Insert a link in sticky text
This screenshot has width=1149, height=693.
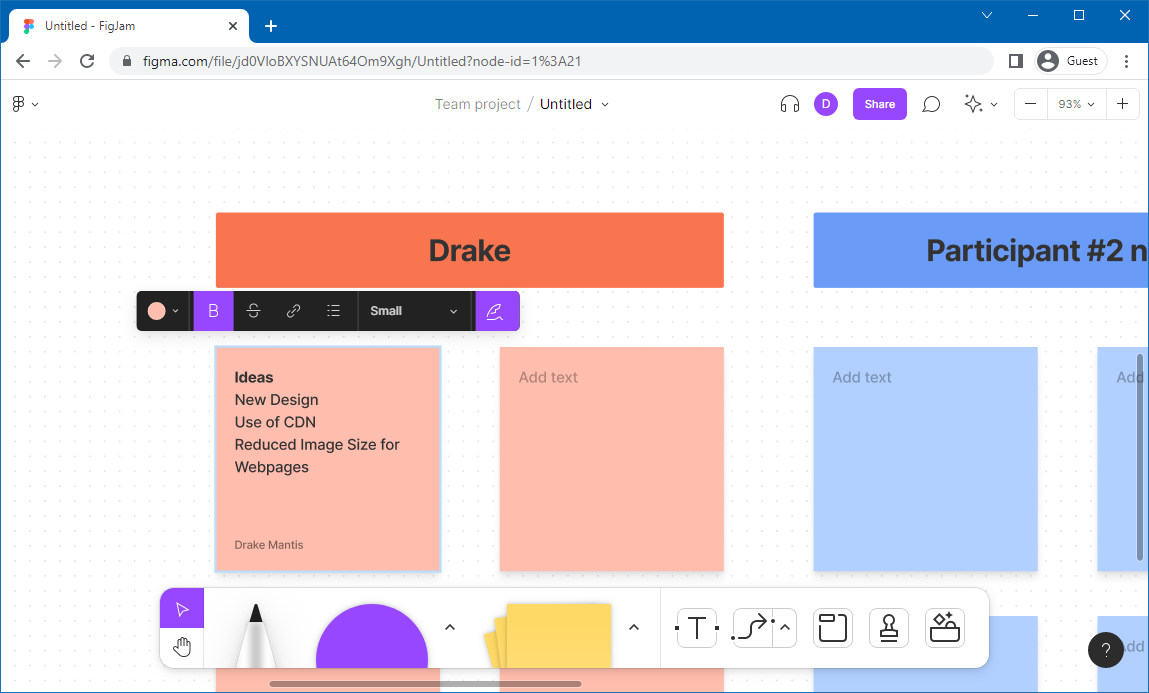pos(294,311)
